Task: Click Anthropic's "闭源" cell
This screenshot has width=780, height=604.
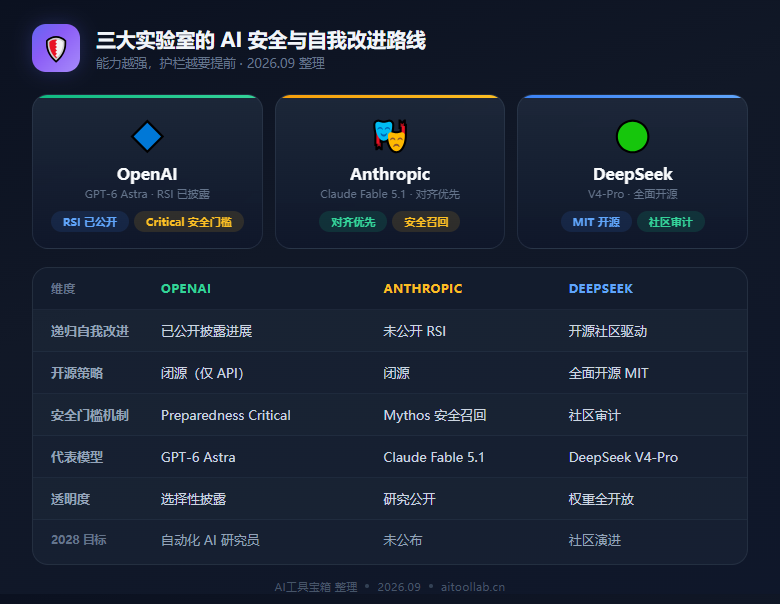Action: [396, 373]
